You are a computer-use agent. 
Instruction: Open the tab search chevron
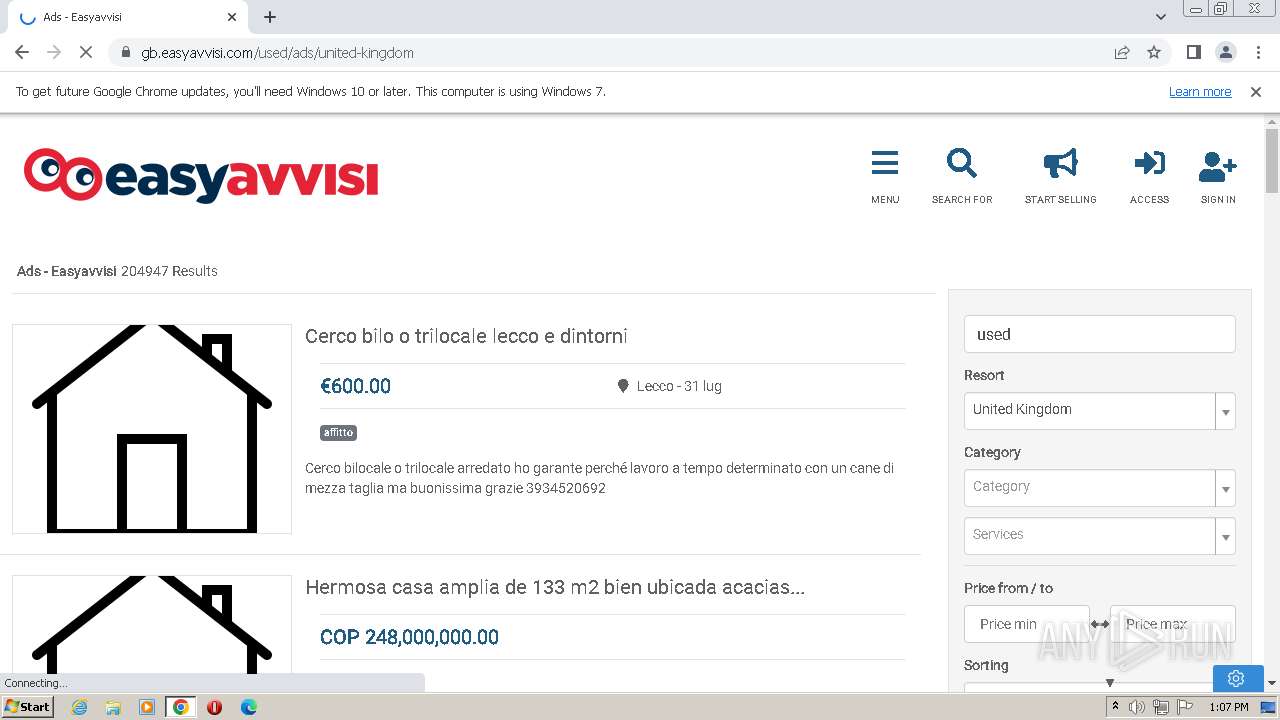(1161, 17)
